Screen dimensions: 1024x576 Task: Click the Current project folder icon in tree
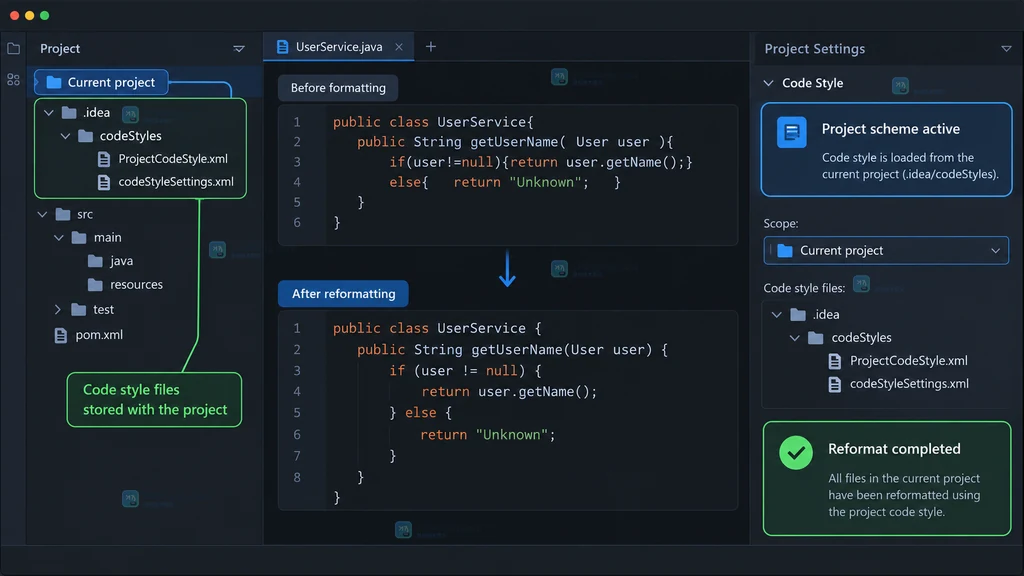pos(54,82)
